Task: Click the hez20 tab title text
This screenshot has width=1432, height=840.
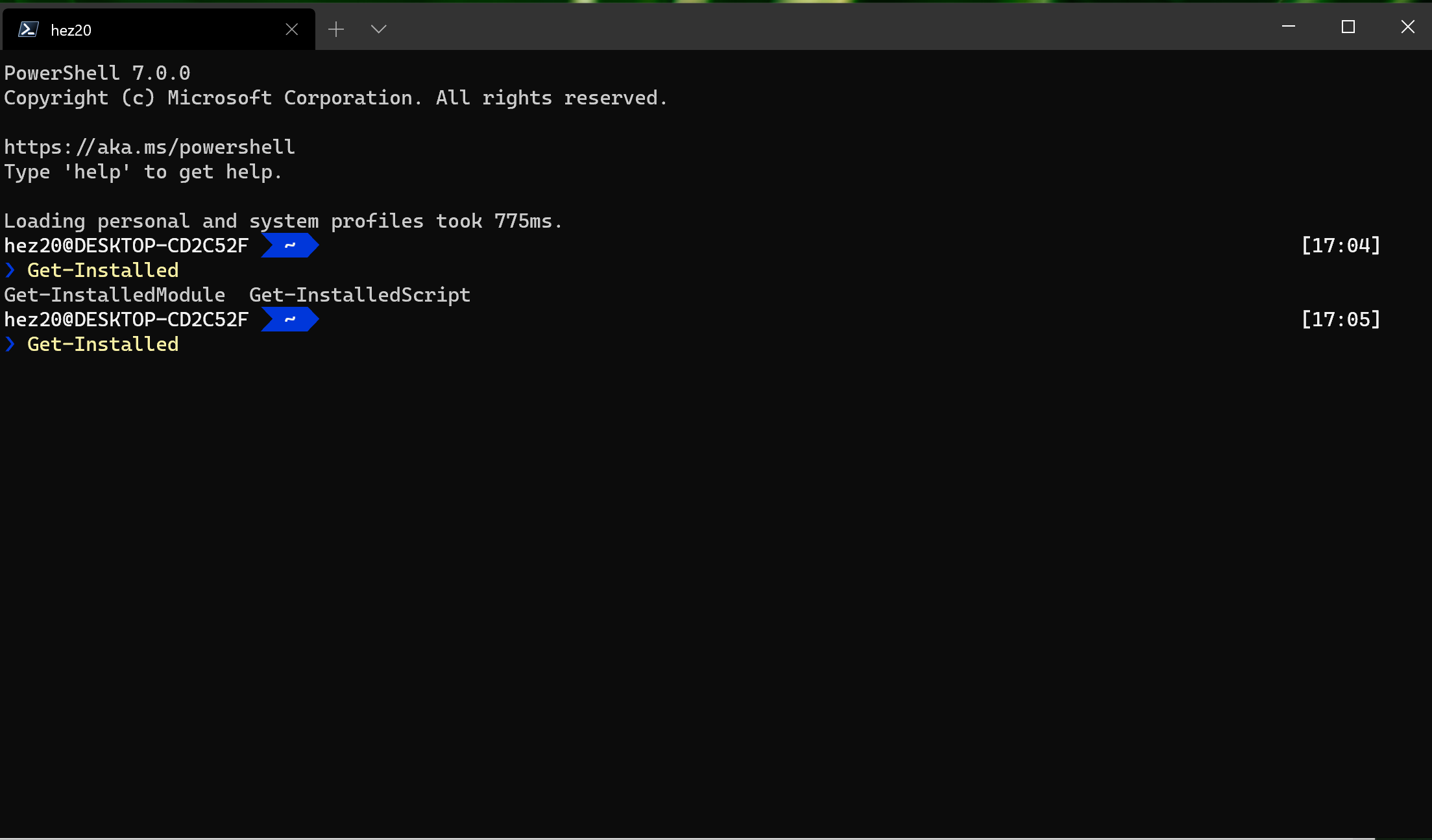Action: [70, 30]
